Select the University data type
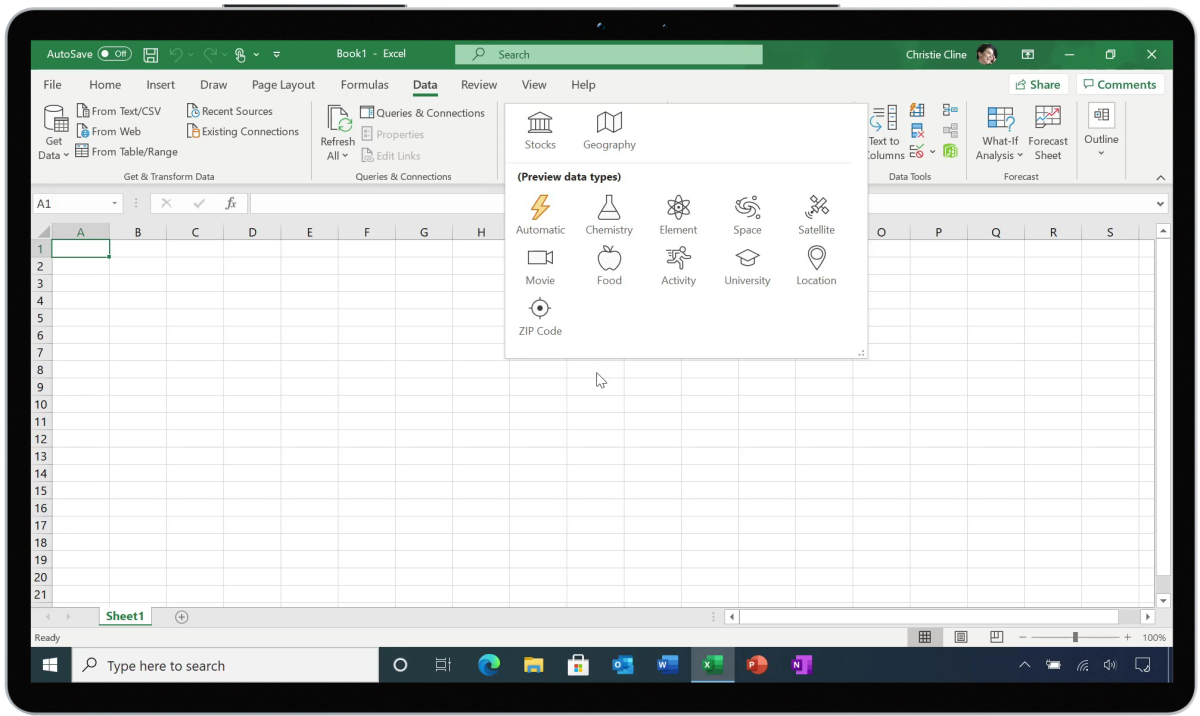This screenshot has height=716, width=1200. 747,266
